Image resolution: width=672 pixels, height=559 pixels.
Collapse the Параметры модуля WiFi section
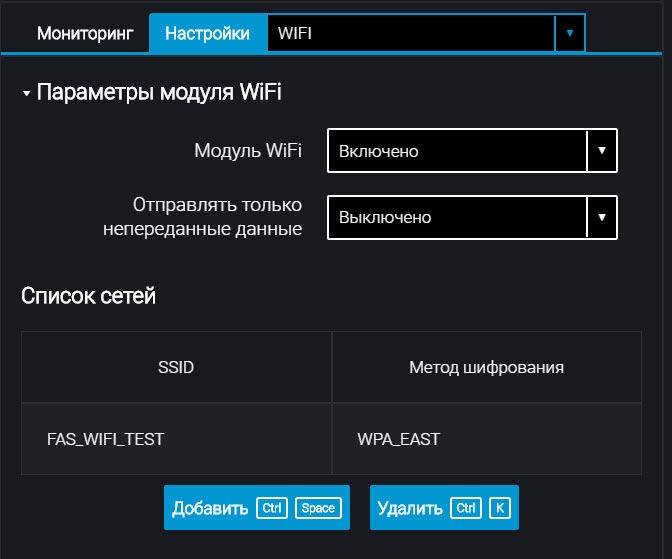(27, 93)
